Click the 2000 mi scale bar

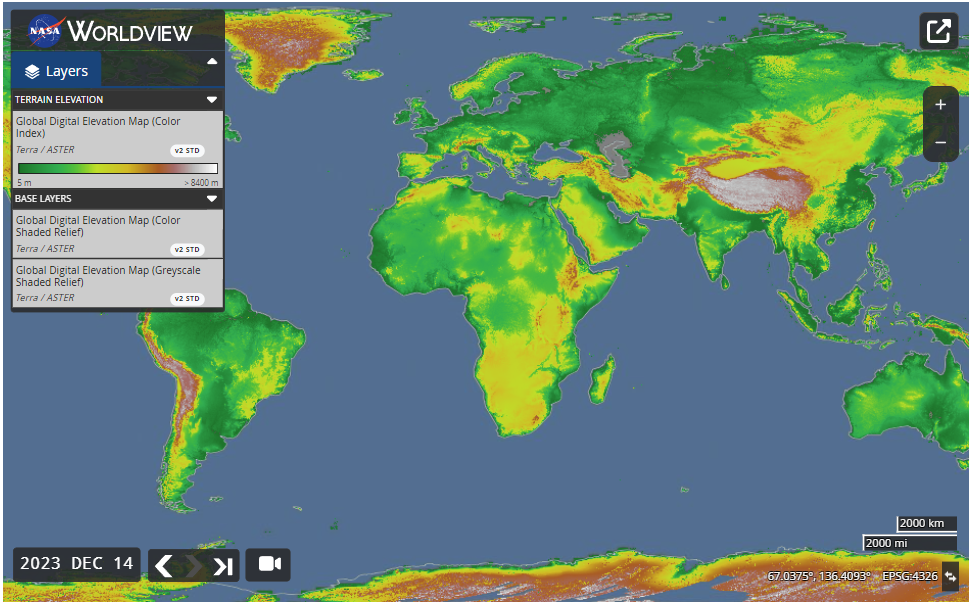(910, 543)
